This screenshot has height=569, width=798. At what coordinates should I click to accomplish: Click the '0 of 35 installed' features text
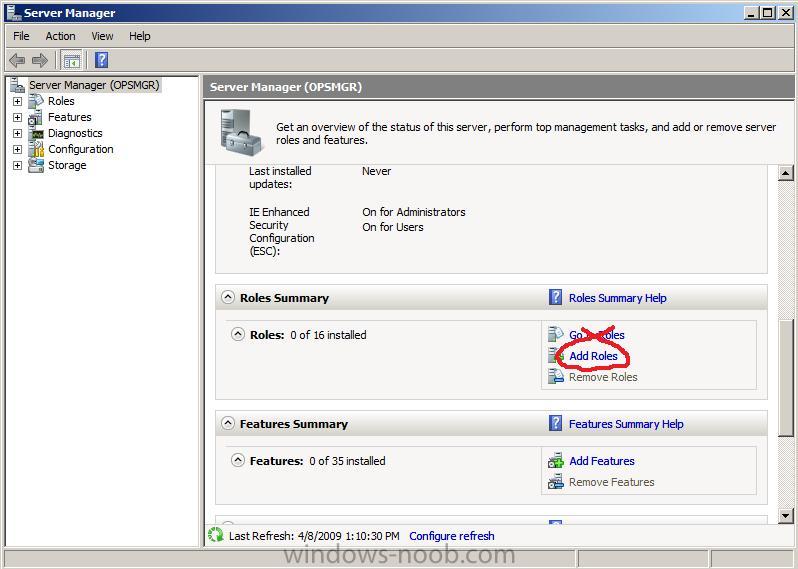click(x=347, y=461)
